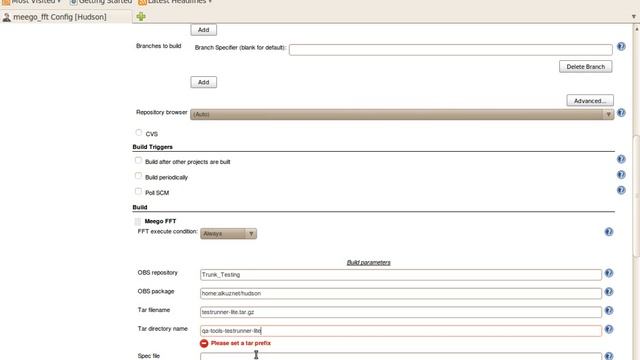The image size is (640, 360).
Task: Click the tar prefix error icon
Action: [x=204, y=343]
